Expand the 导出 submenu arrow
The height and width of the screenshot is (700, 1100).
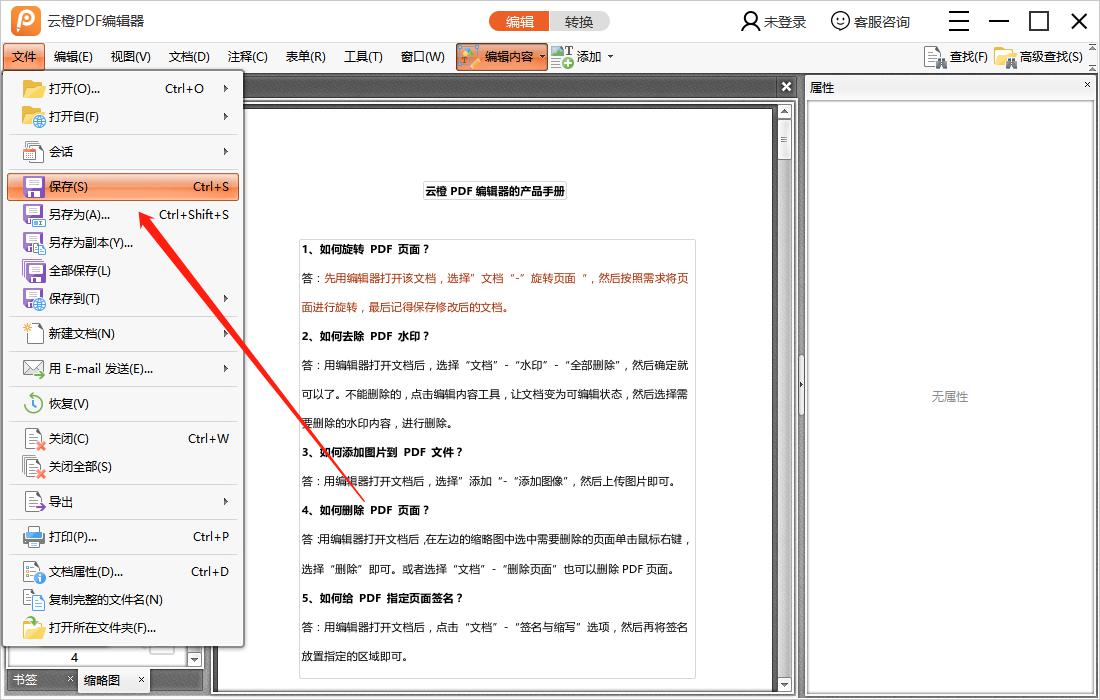coord(226,502)
